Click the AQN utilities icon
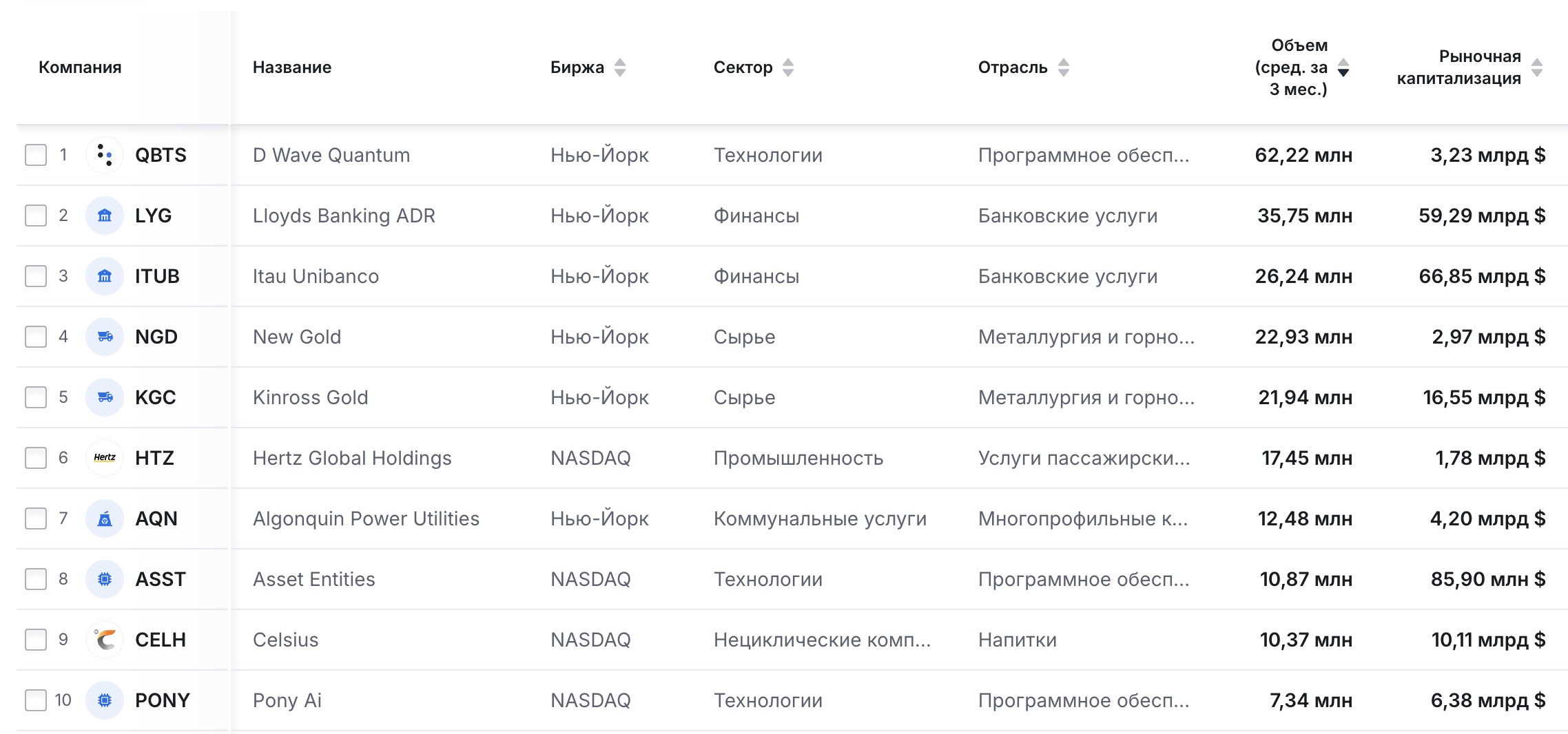This screenshot has width=1568, height=734. (105, 518)
